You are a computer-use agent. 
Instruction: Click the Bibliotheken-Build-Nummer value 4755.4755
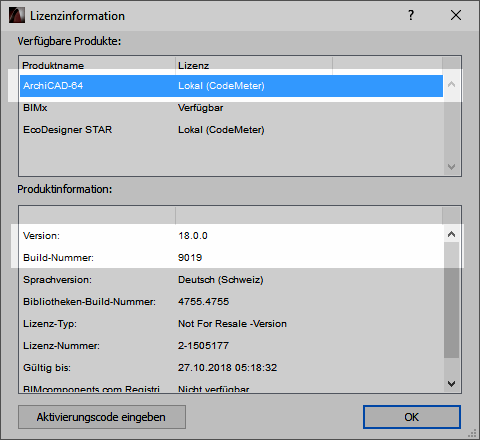[x=203, y=302]
